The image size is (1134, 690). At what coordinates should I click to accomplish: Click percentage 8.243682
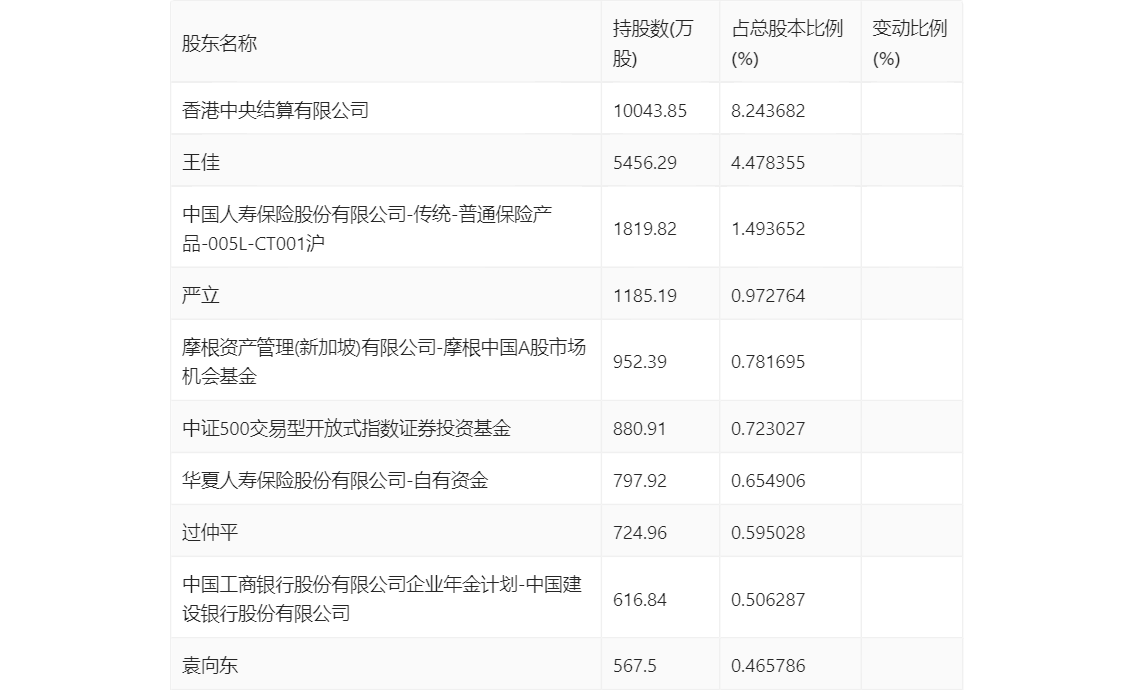[767, 111]
